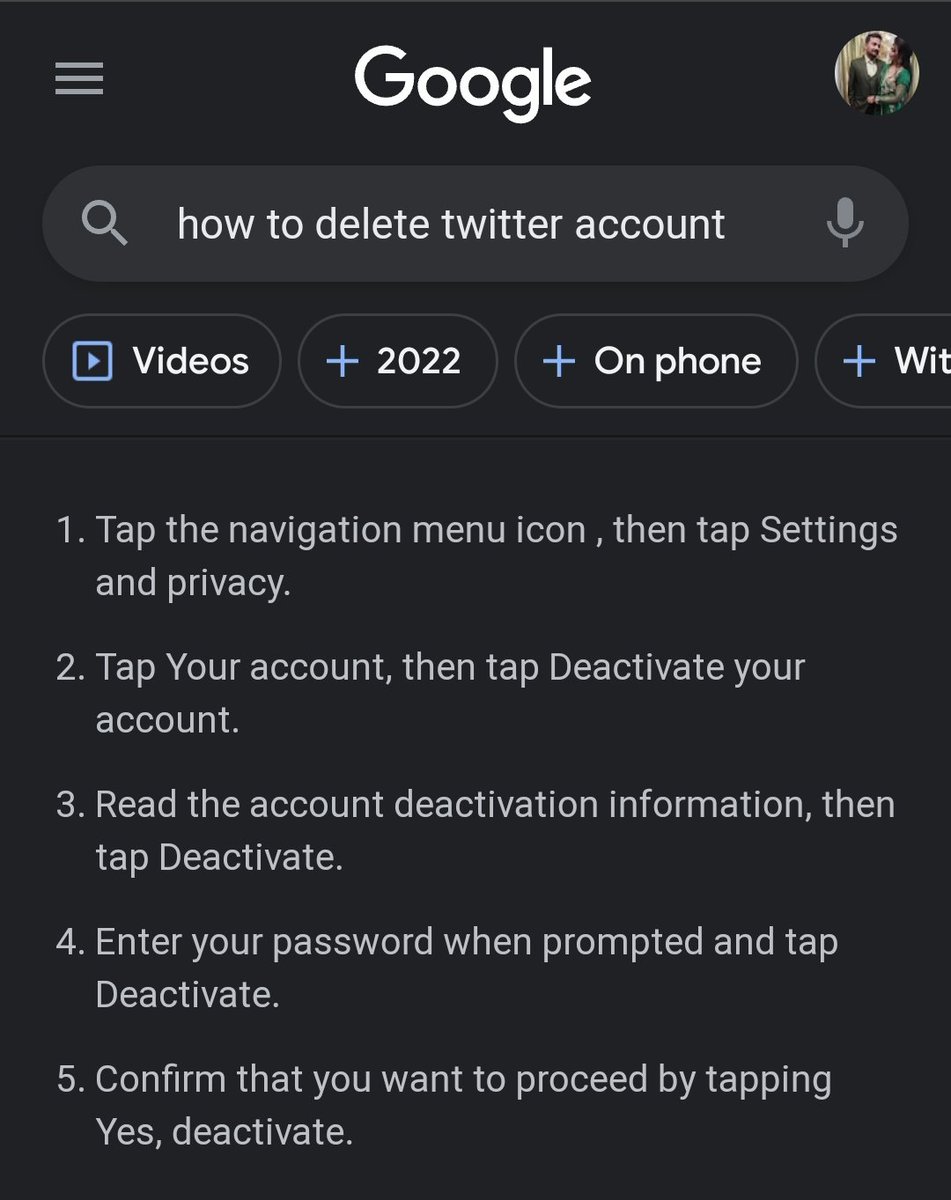
Task: Click the plus icon beside On phone
Action: pyautogui.click(x=558, y=362)
